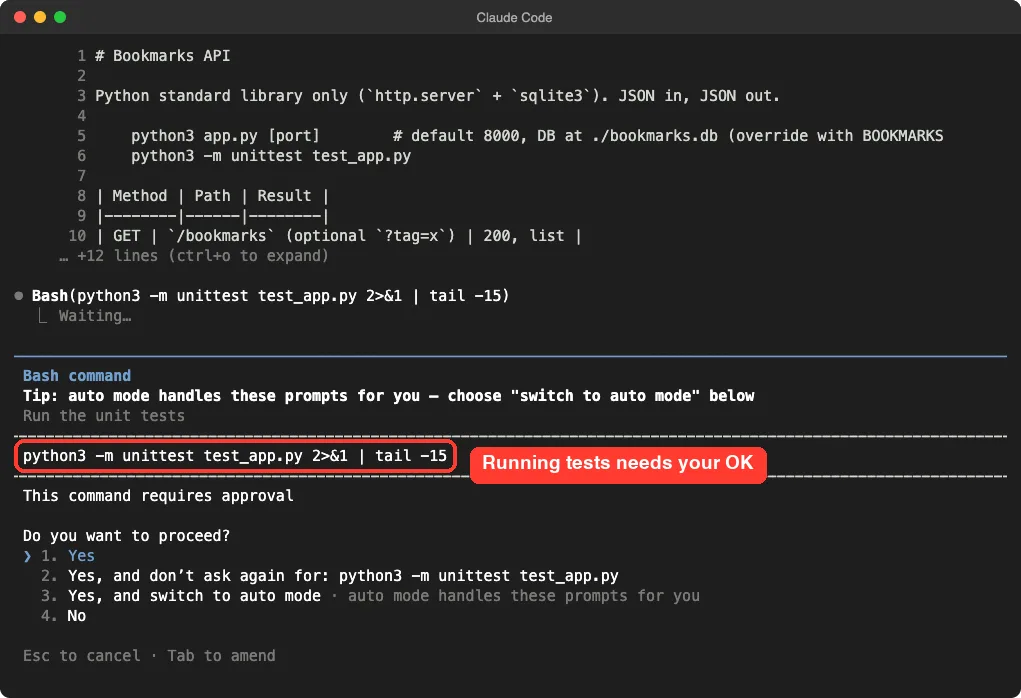Click the greyed 'auto mode handles these prompts' hint
Viewport: 1021px width, 698px height.
524,596
